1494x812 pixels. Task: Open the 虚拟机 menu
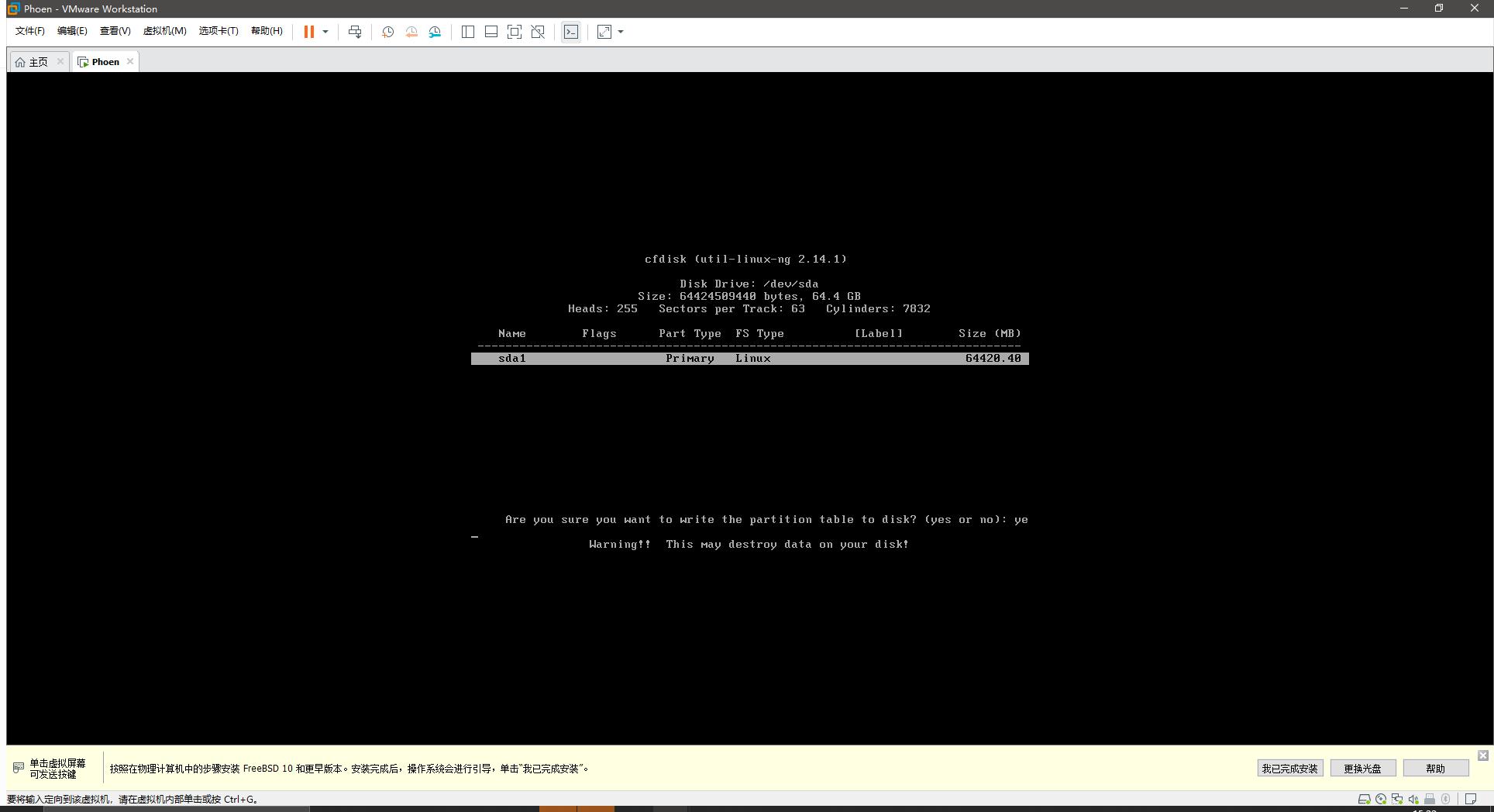click(164, 31)
